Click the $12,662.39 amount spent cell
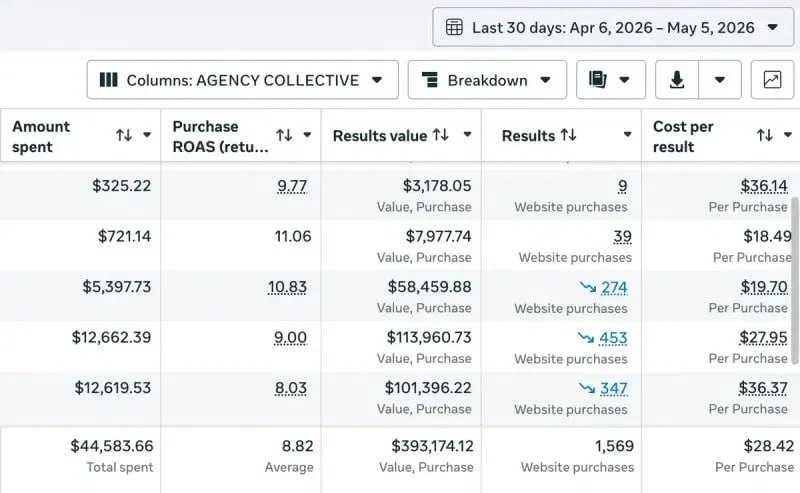The width and height of the screenshot is (800, 493). coord(111,337)
